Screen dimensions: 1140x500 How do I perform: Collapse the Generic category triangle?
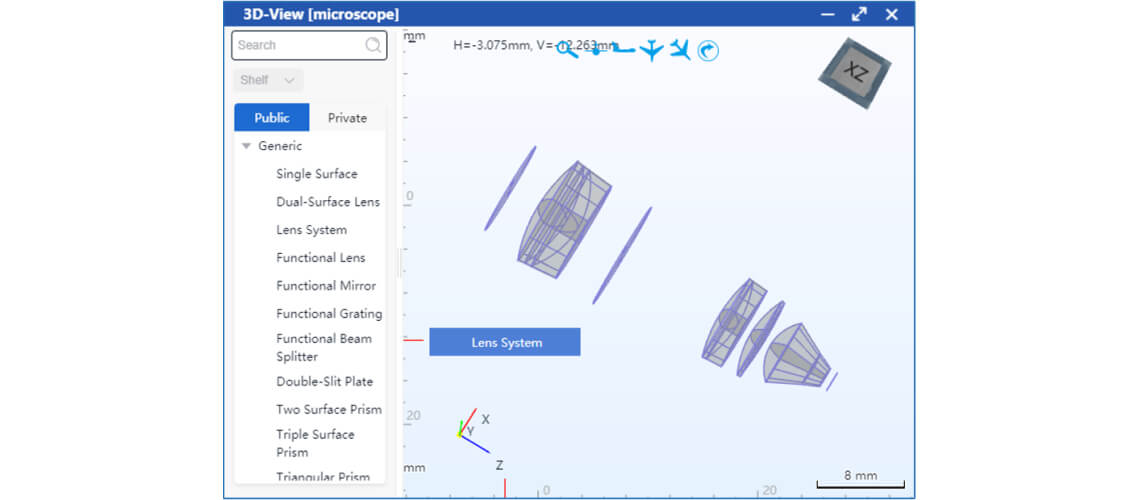(x=246, y=146)
